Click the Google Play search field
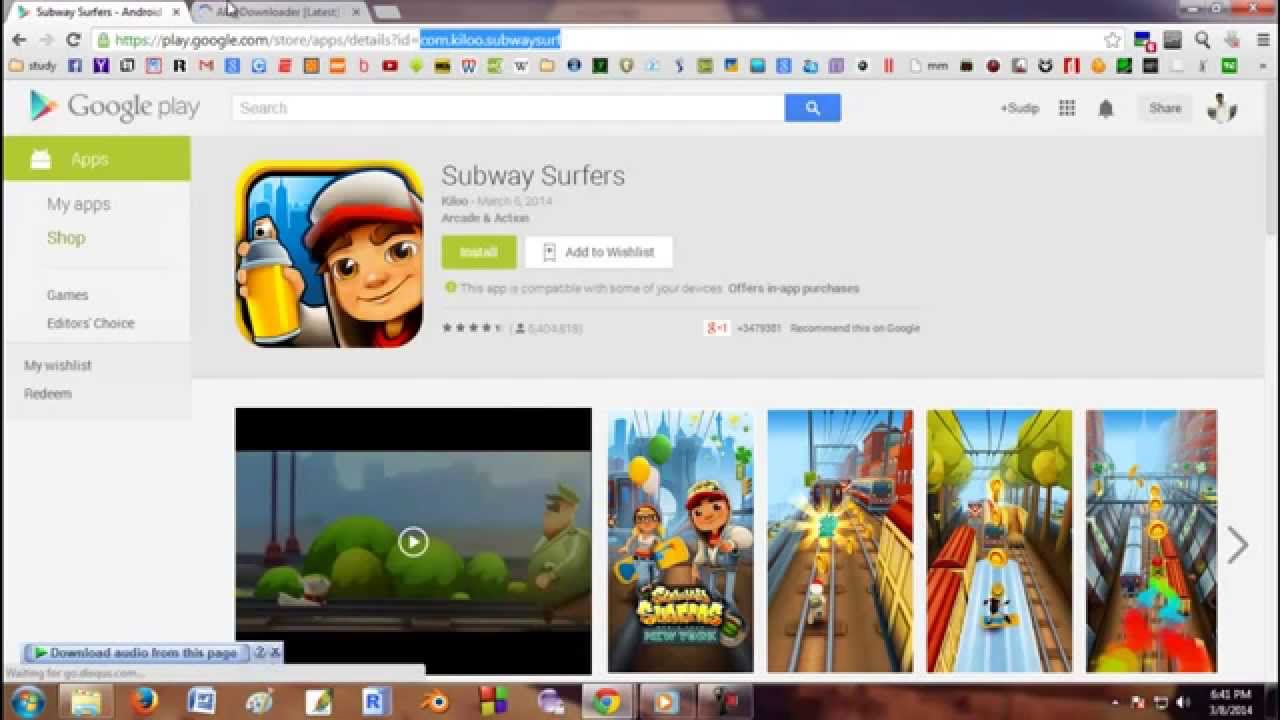Viewport: 1280px width, 720px height. tap(508, 108)
